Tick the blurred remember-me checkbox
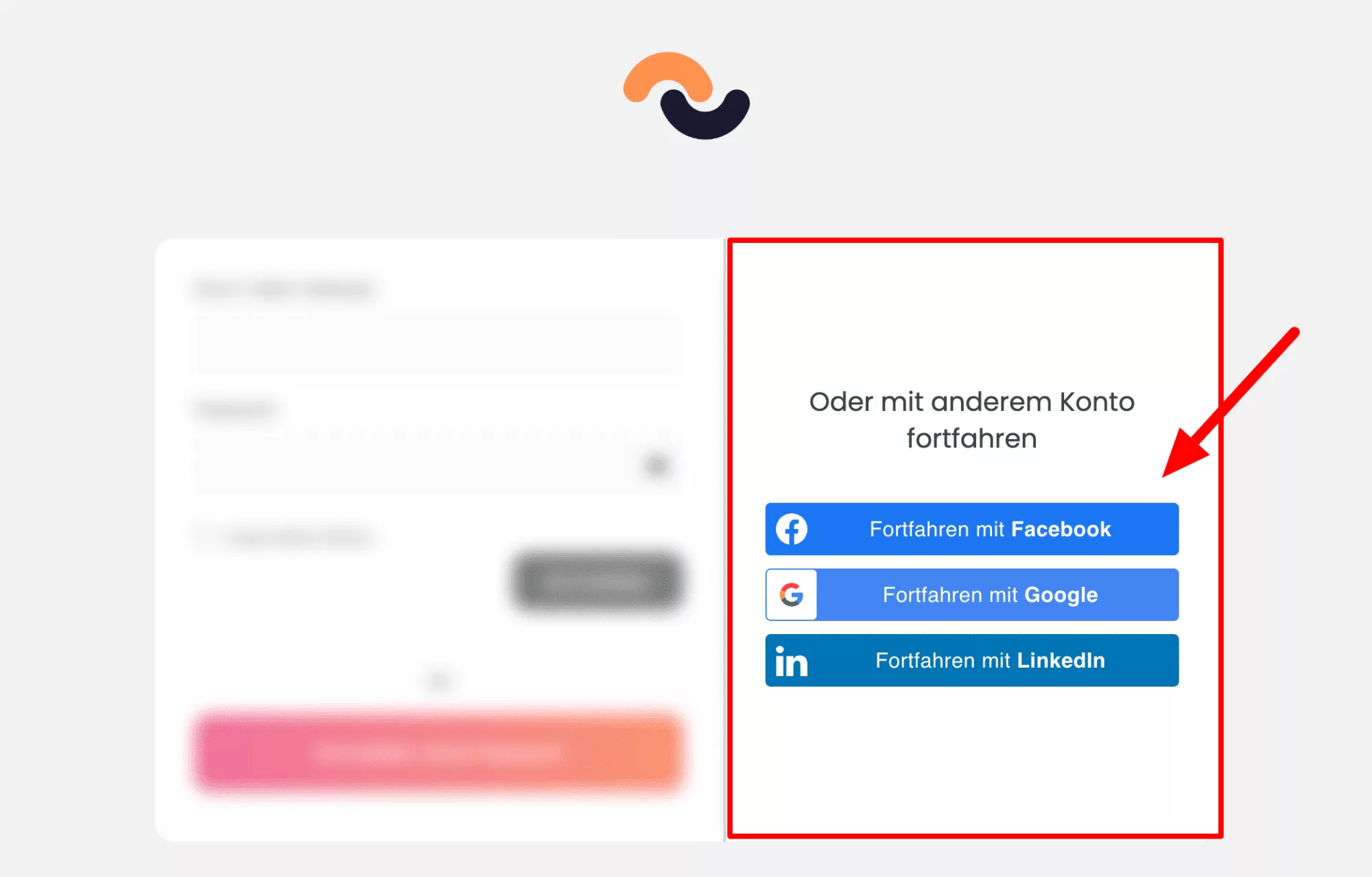This screenshot has width=1372, height=877. 203,536
